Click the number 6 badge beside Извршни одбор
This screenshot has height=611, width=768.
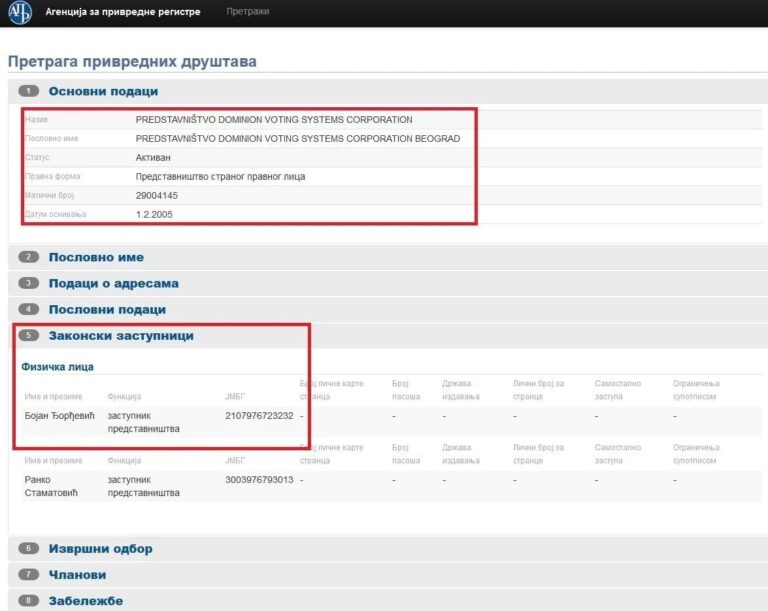[30, 549]
